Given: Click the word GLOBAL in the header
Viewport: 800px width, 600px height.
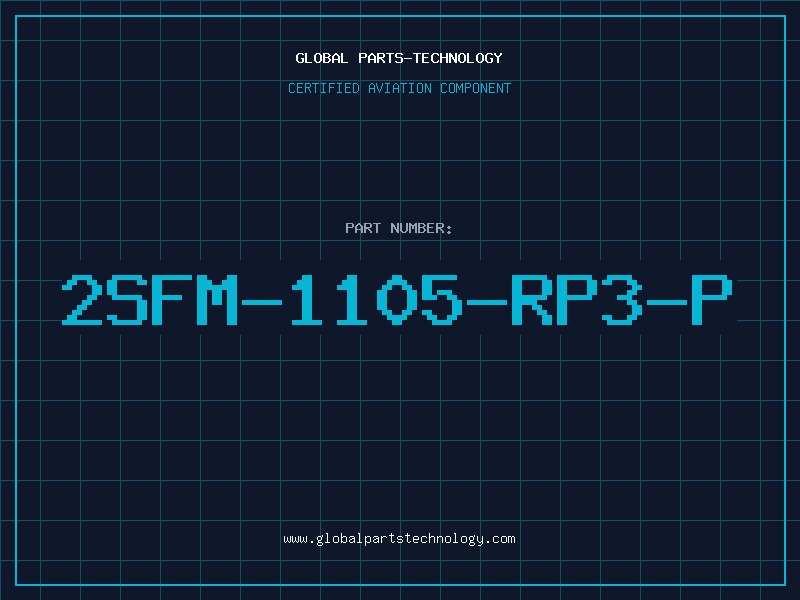Looking at the screenshot, I should [x=321, y=58].
